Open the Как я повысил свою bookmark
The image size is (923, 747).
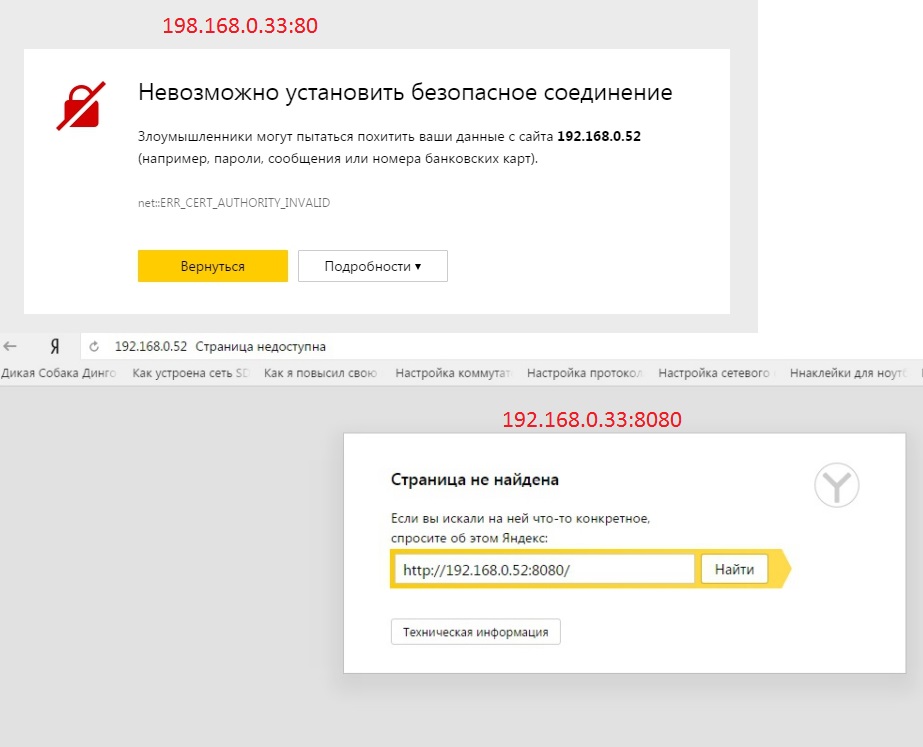tap(320, 373)
